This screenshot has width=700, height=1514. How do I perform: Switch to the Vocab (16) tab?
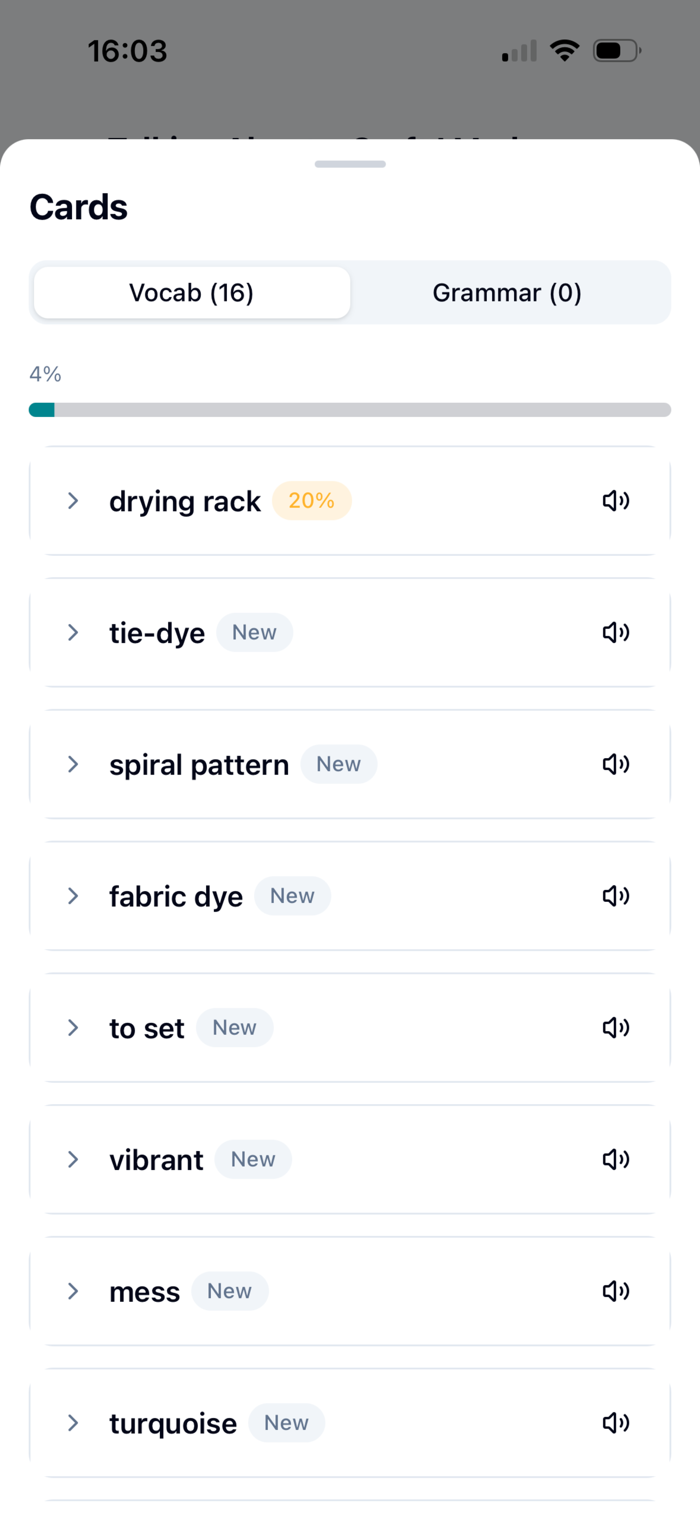[x=191, y=293]
